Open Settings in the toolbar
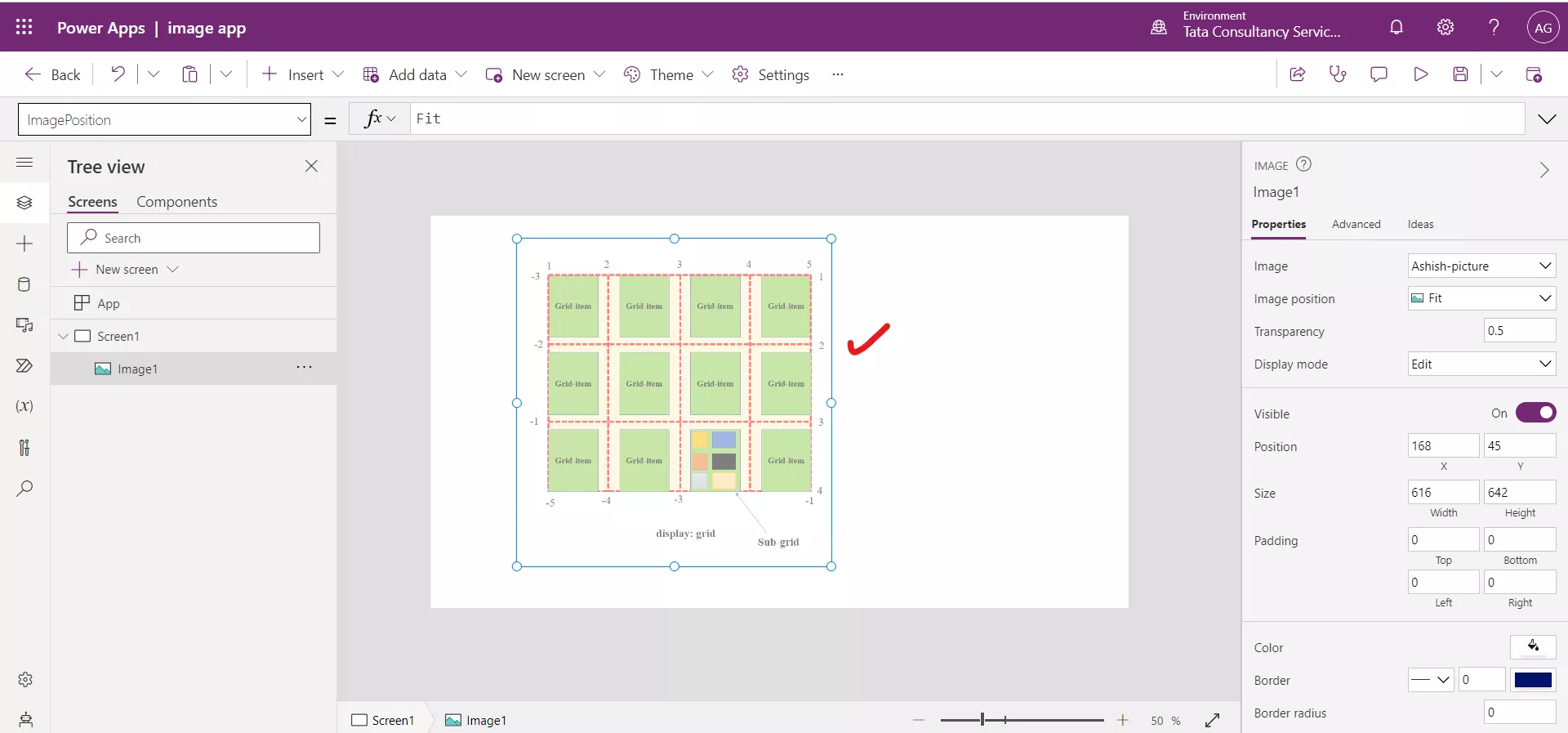This screenshot has height=733, width=1568. coord(771,74)
